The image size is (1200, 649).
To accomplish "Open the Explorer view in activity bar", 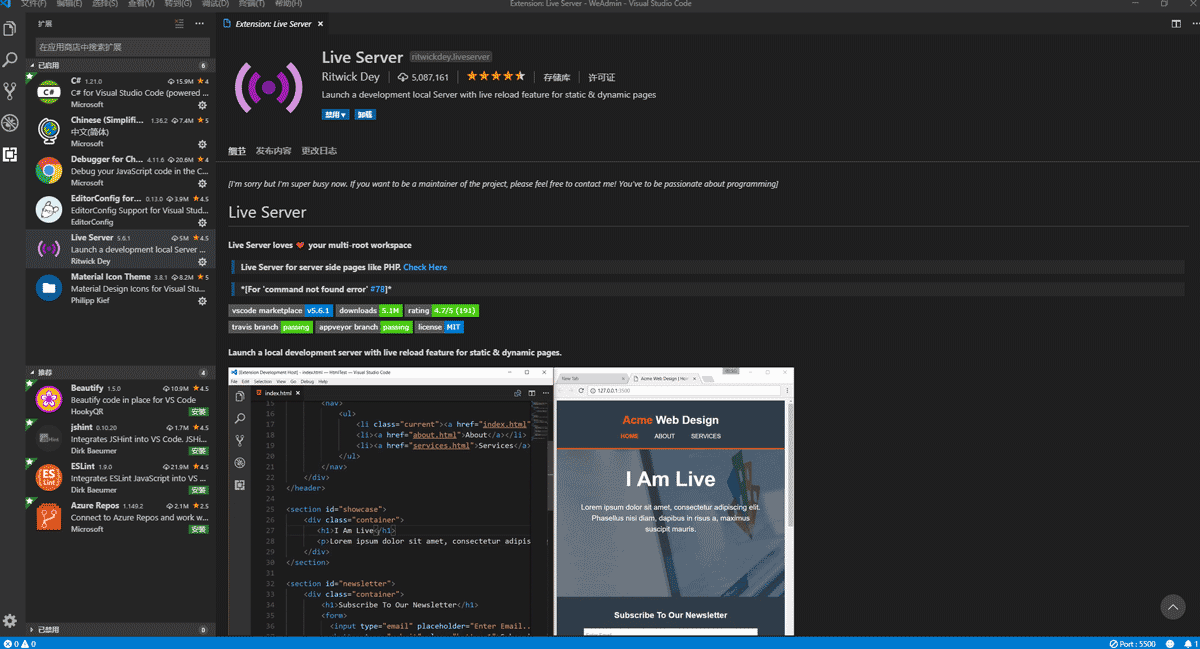I will click(x=10, y=28).
